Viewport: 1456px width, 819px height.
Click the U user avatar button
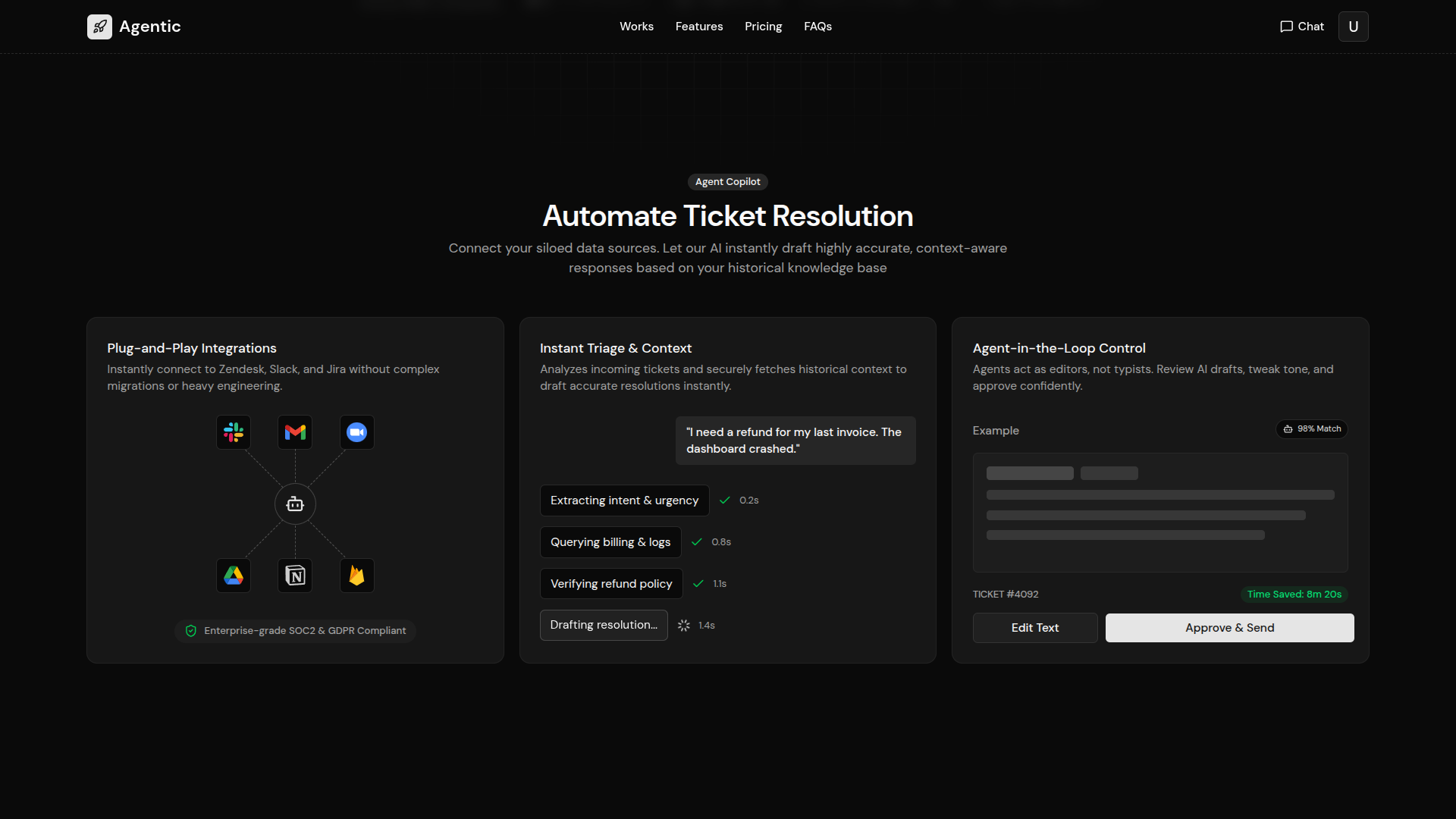pos(1353,27)
